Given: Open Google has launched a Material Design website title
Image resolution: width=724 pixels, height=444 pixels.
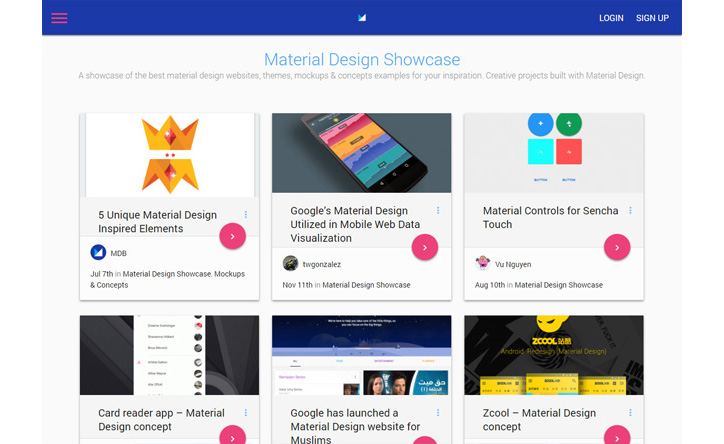Looking at the screenshot, I should pos(355,426).
